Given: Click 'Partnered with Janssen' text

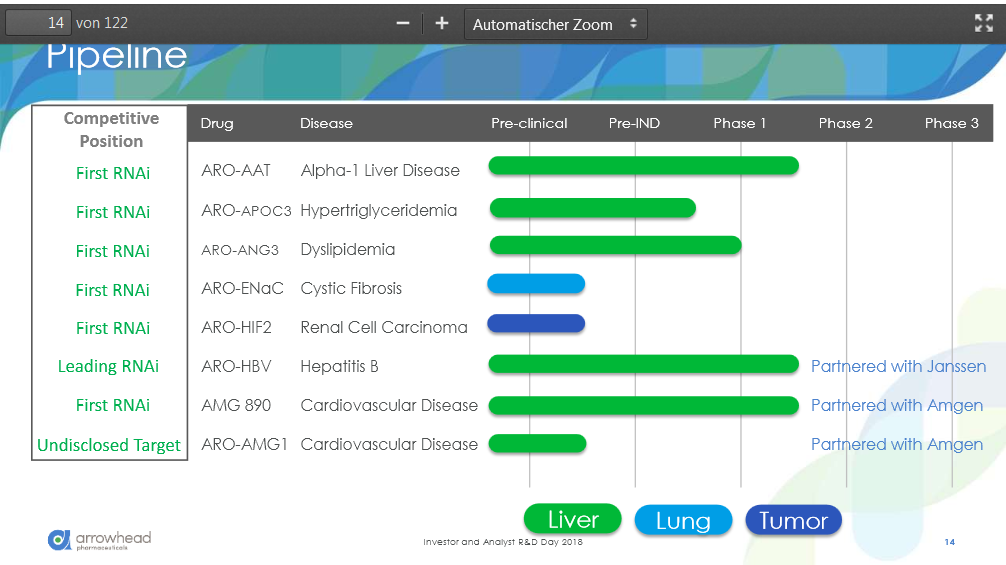Looking at the screenshot, I should (898, 366).
